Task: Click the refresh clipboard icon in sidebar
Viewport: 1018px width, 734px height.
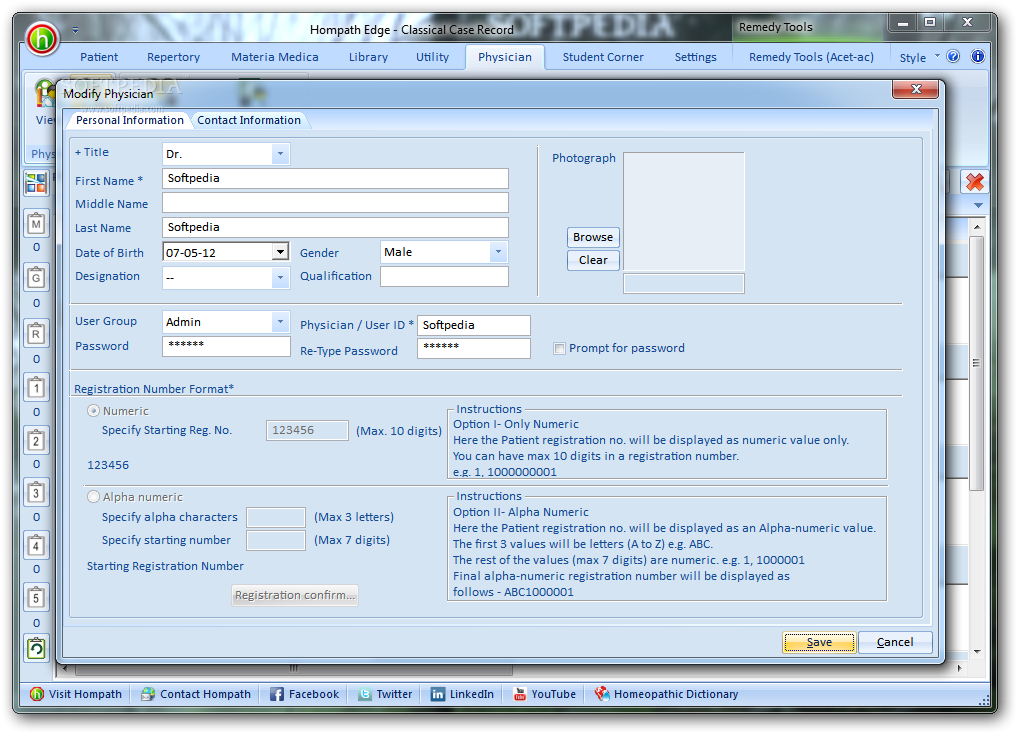Action: pos(36,648)
